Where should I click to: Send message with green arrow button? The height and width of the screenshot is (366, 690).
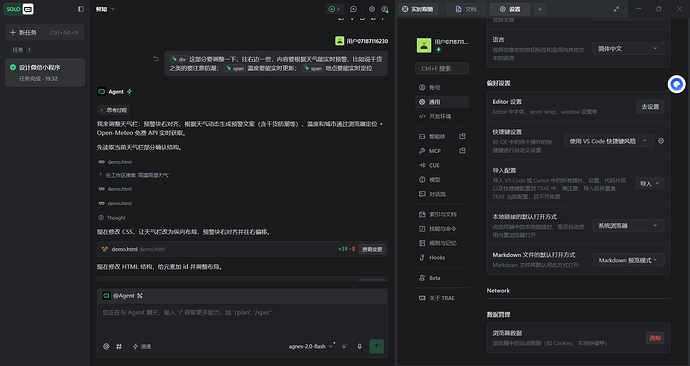[376, 346]
